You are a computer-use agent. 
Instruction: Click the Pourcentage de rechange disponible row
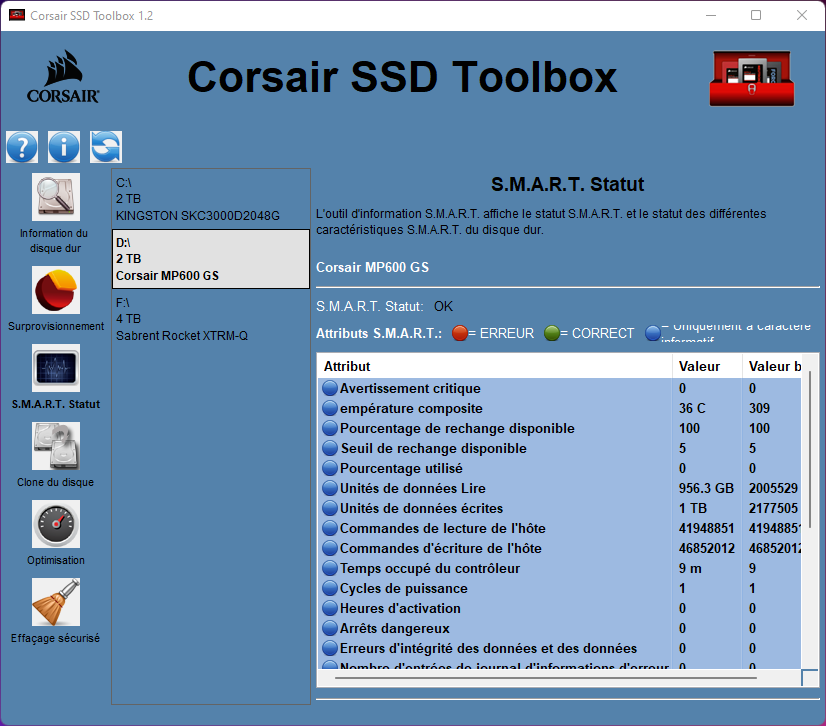click(559, 428)
